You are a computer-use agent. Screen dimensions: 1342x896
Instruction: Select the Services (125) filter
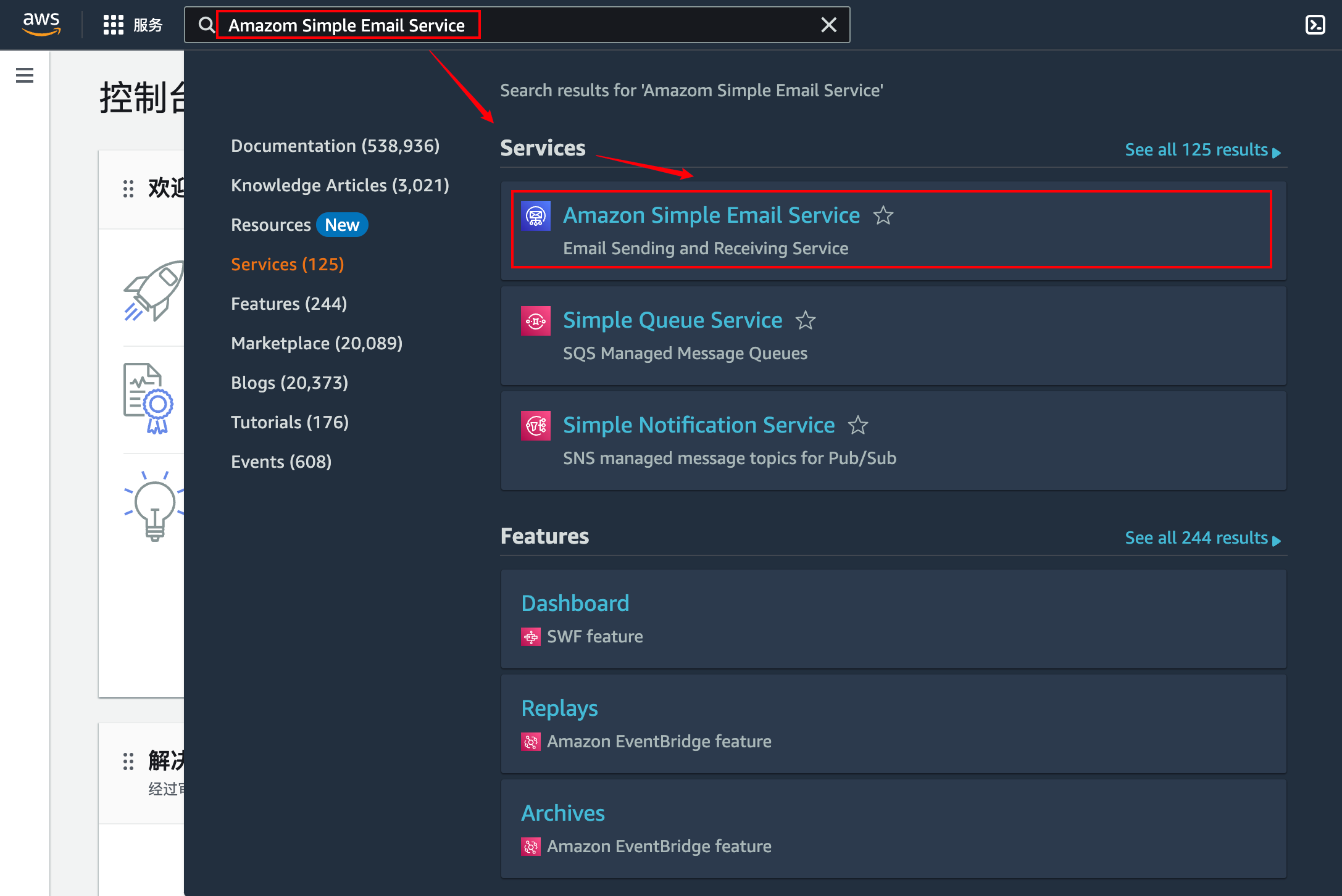pyautogui.click(x=288, y=264)
